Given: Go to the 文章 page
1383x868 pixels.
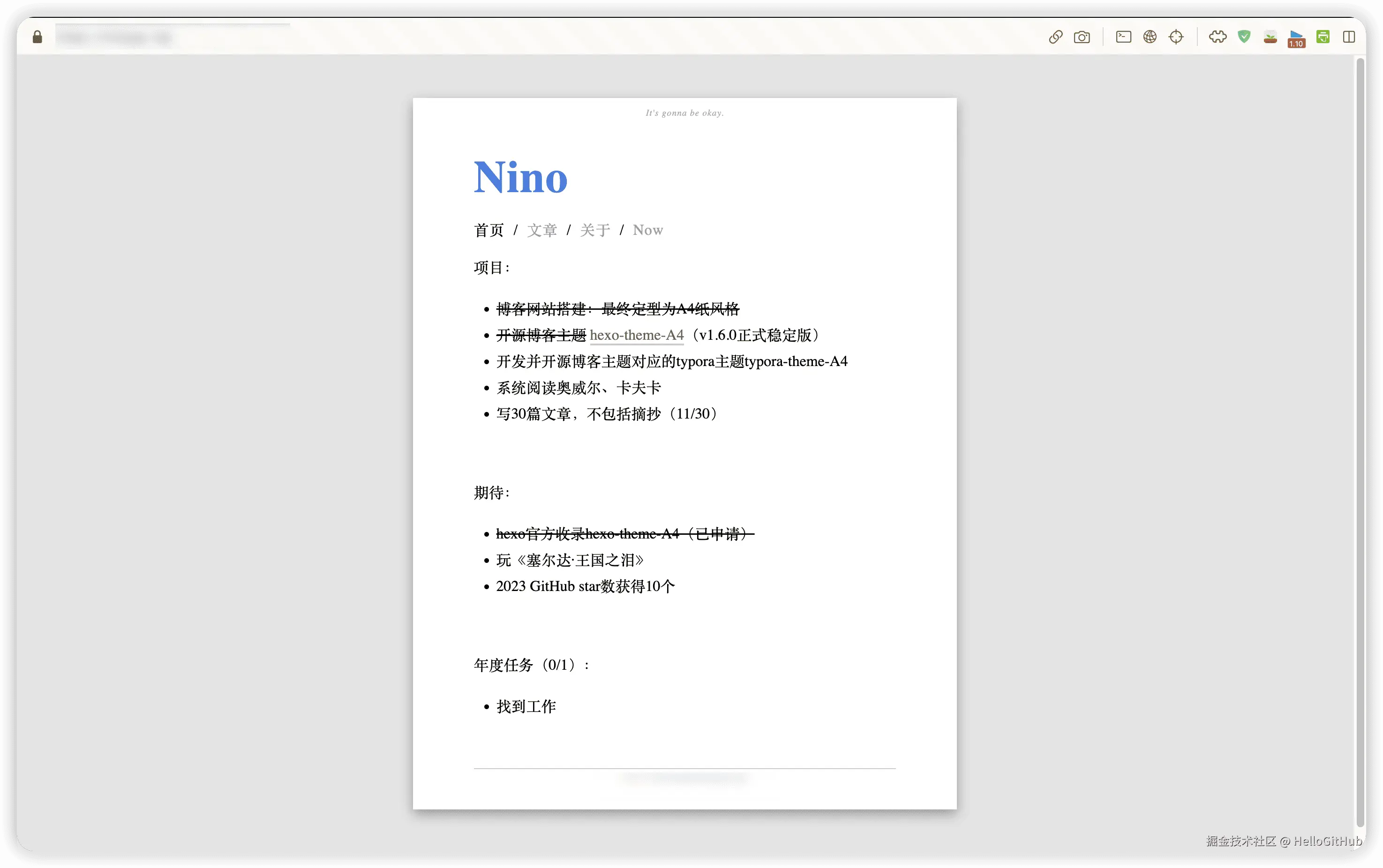Looking at the screenshot, I should tap(542, 230).
